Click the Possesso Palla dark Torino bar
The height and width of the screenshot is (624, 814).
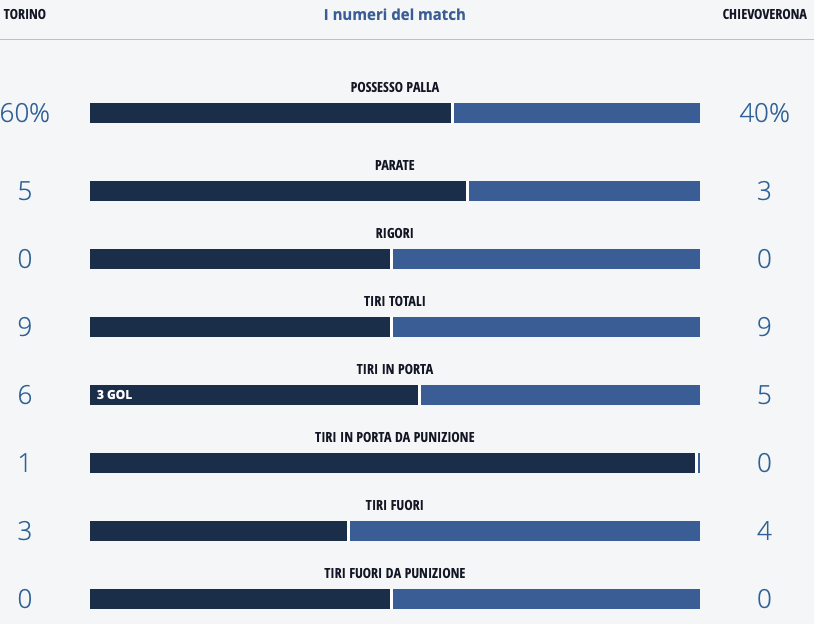tap(270, 113)
